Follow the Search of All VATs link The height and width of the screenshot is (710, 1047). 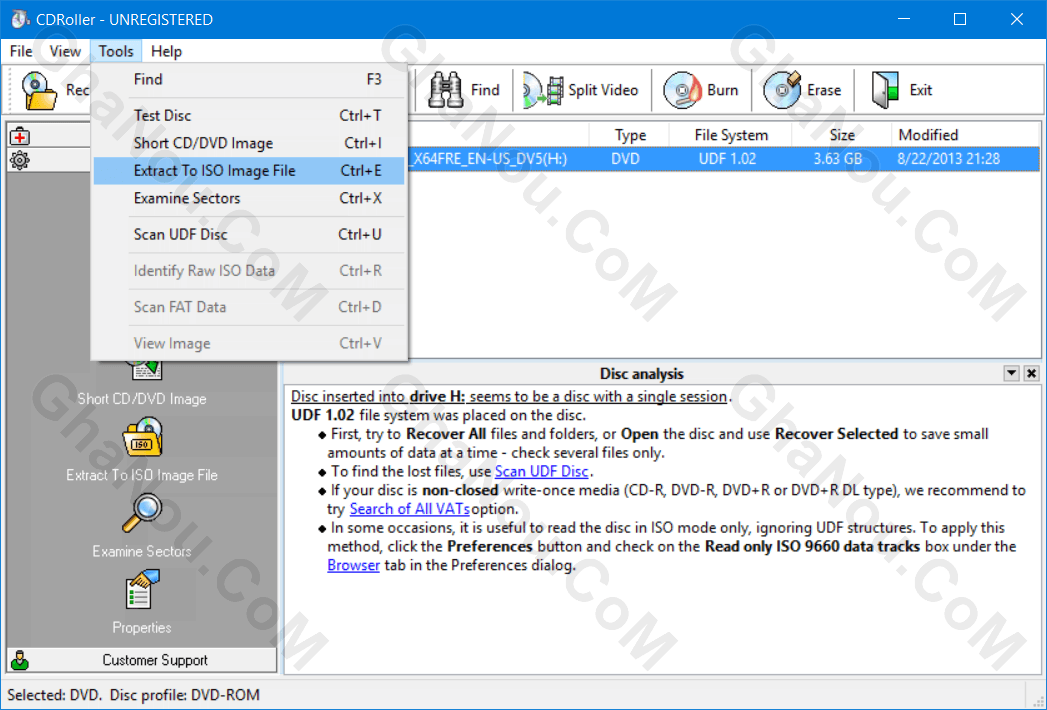[x=409, y=509]
